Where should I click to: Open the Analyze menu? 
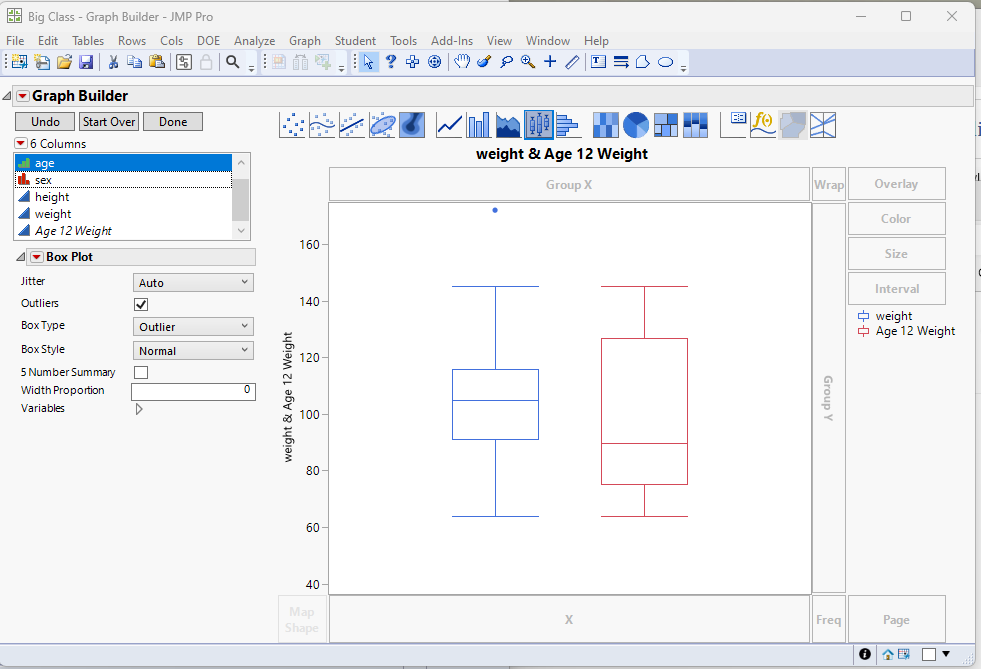tap(254, 41)
